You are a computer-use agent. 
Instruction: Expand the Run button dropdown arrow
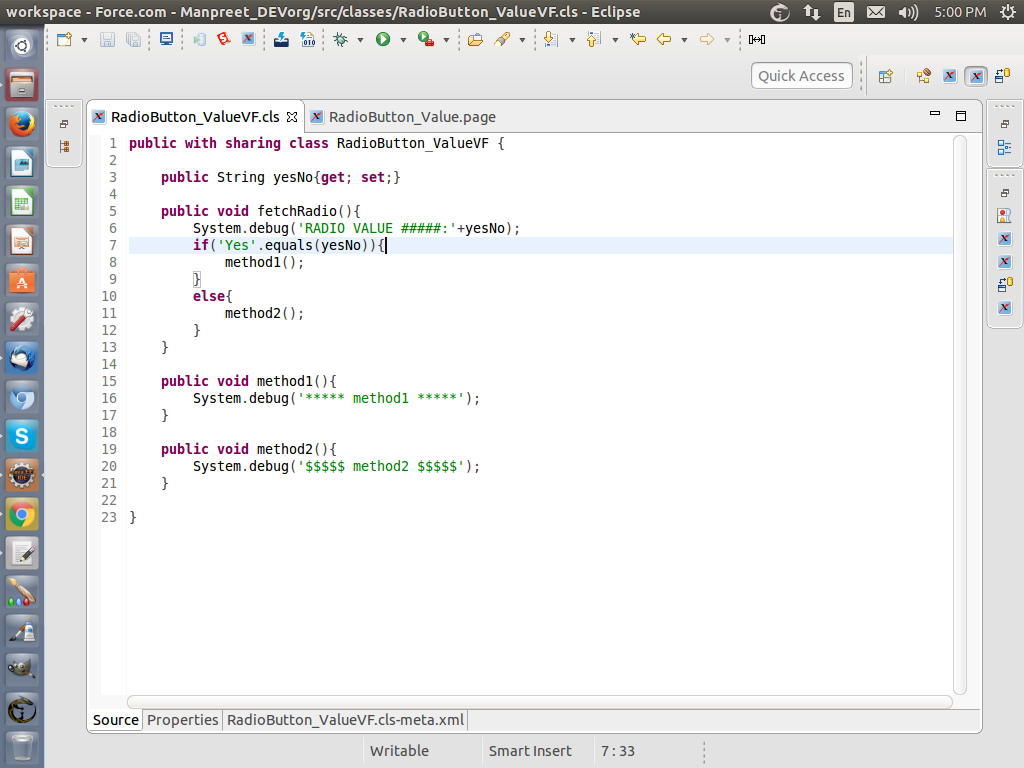pyautogui.click(x=403, y=40)
